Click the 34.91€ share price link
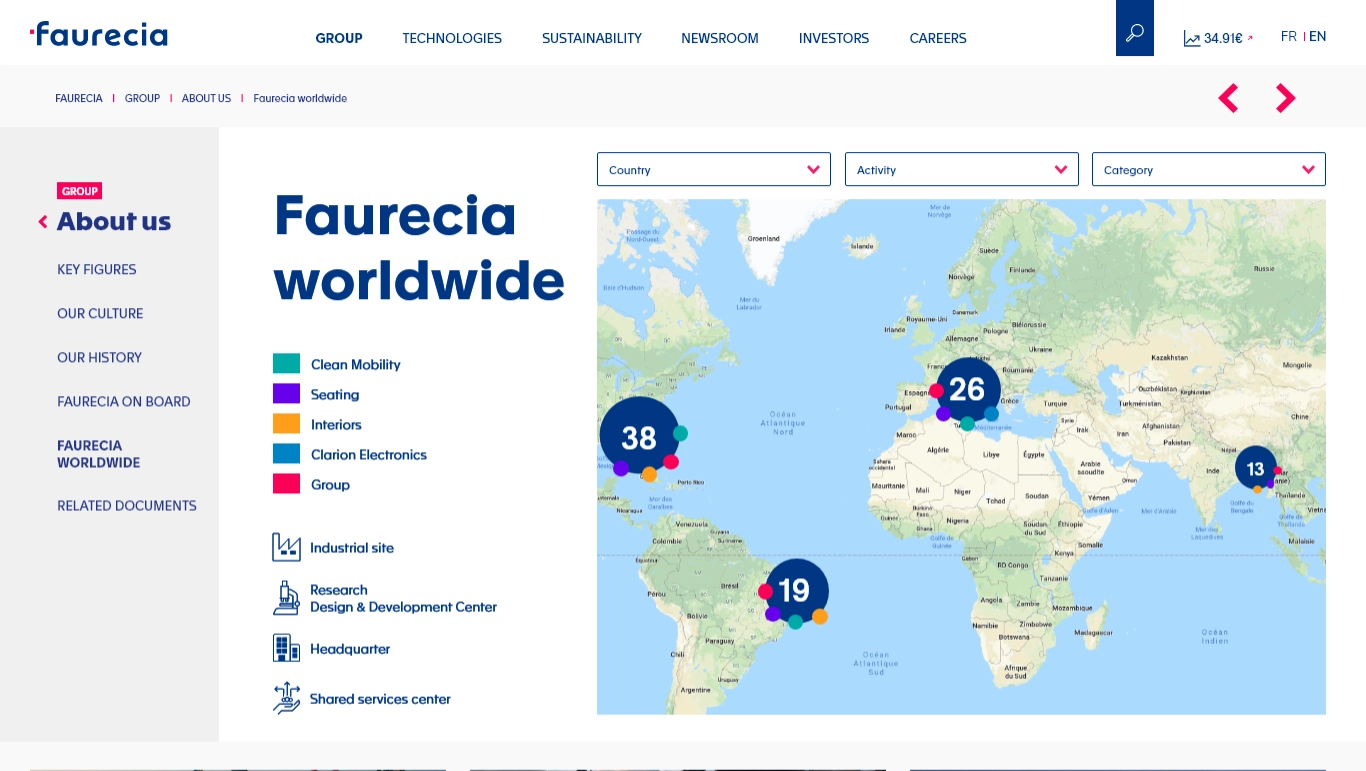The height and width of the screenshot is (771, 1366). click(x=1223, y=39)
